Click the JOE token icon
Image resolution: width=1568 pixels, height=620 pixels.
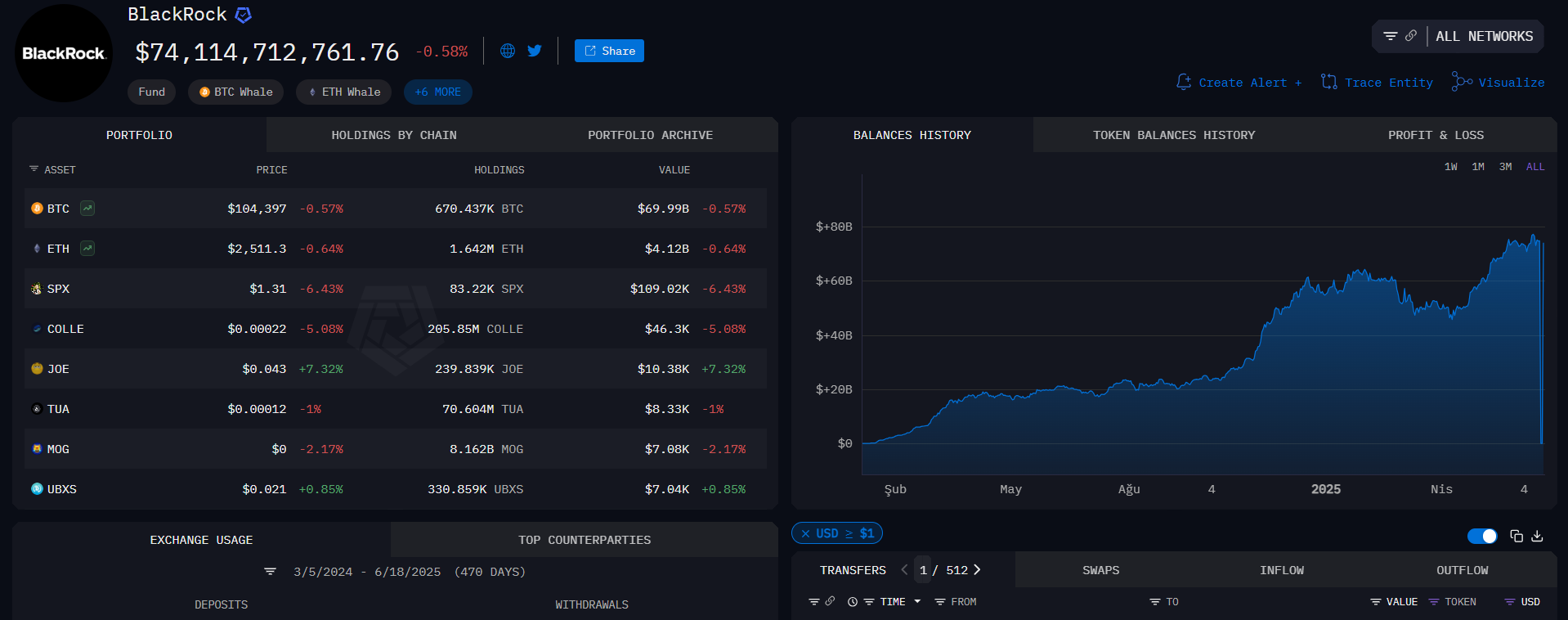pyautogui.click(x=37, y=368)
